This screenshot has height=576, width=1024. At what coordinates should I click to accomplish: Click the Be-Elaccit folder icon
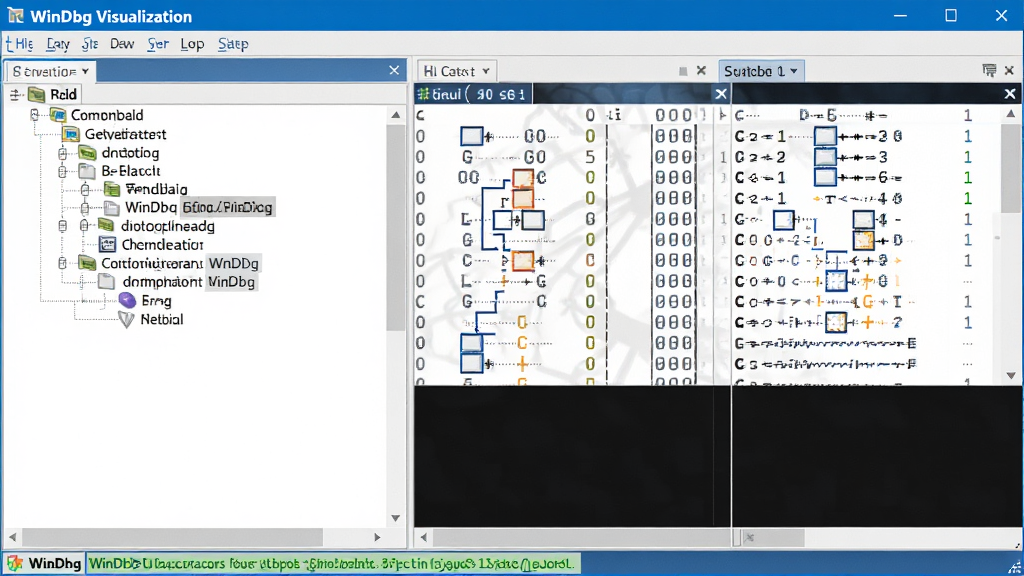(x=87, y=171)
